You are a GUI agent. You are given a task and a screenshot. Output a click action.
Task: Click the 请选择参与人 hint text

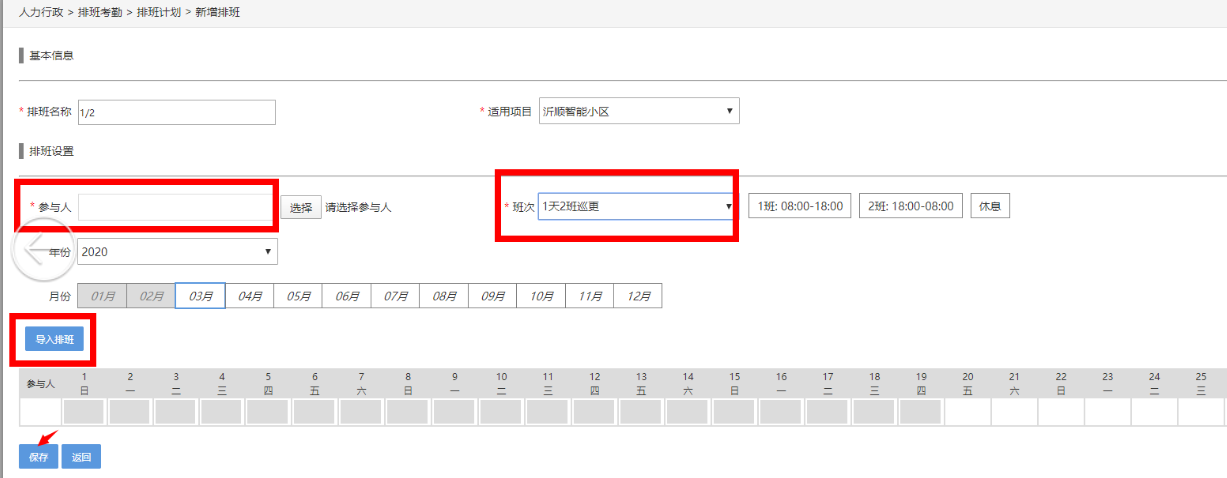click(358, 207)
